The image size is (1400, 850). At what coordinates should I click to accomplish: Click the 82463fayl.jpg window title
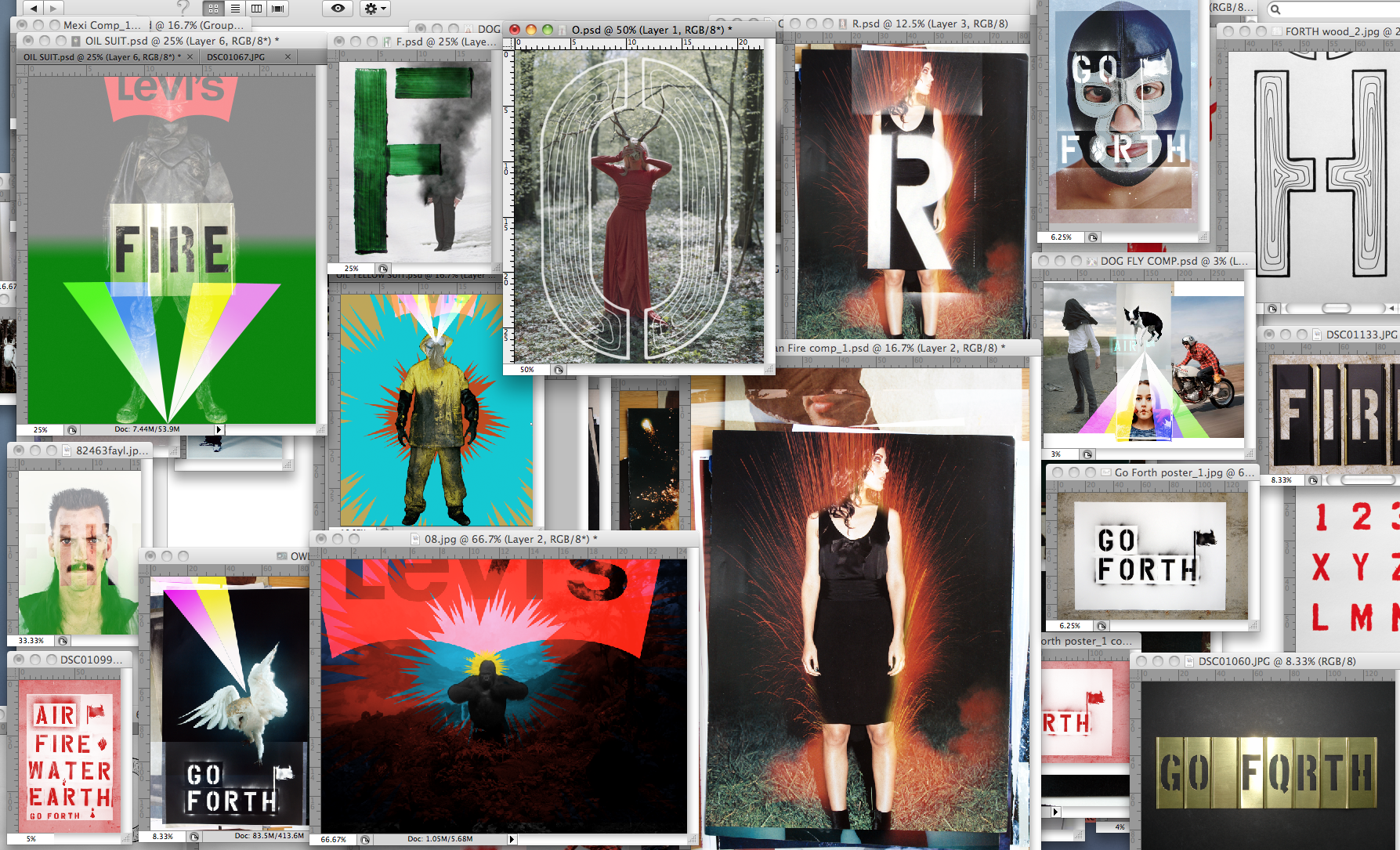pyautogui.click(x=112, y=450)
